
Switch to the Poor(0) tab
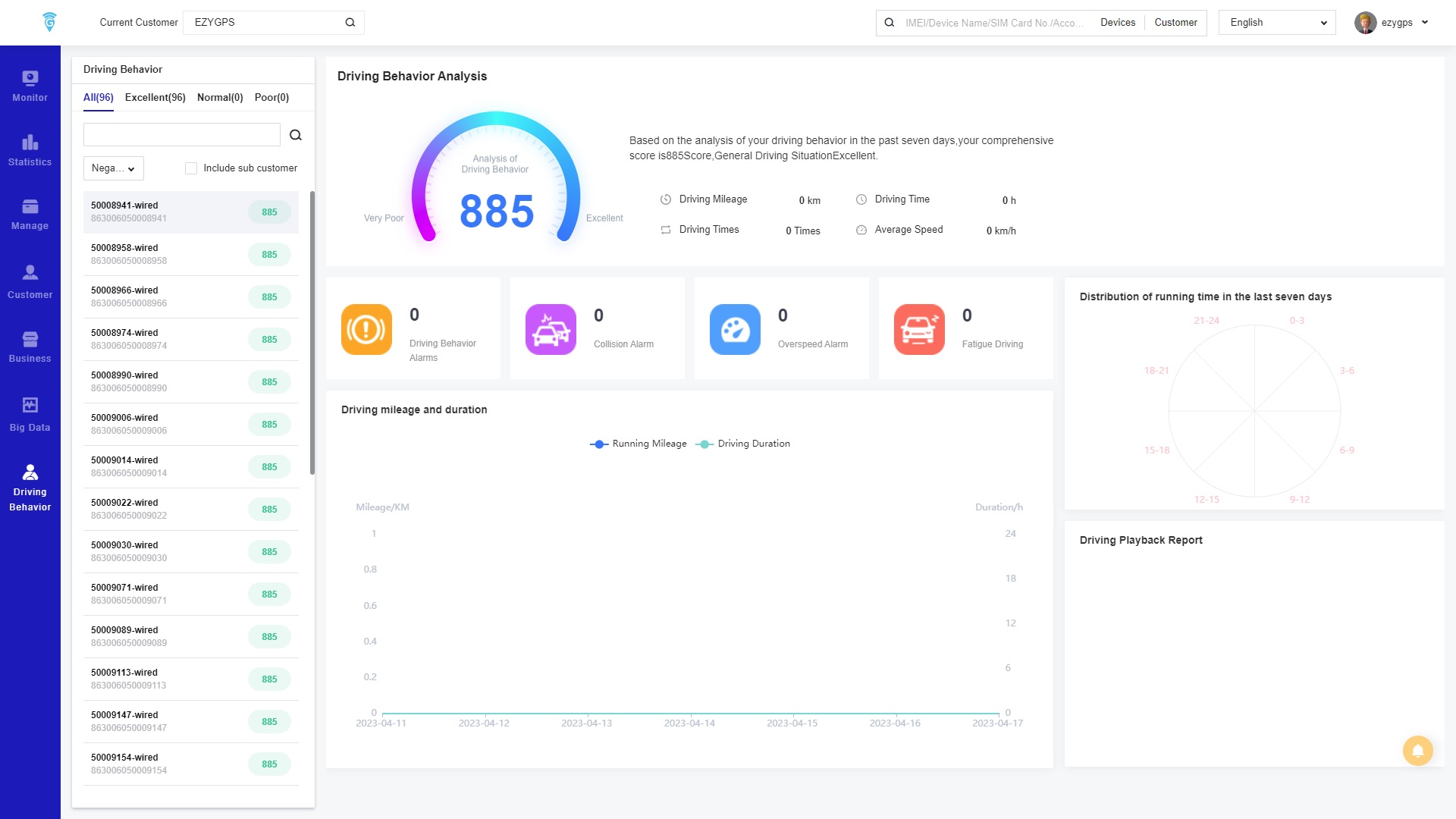(271, 97)
